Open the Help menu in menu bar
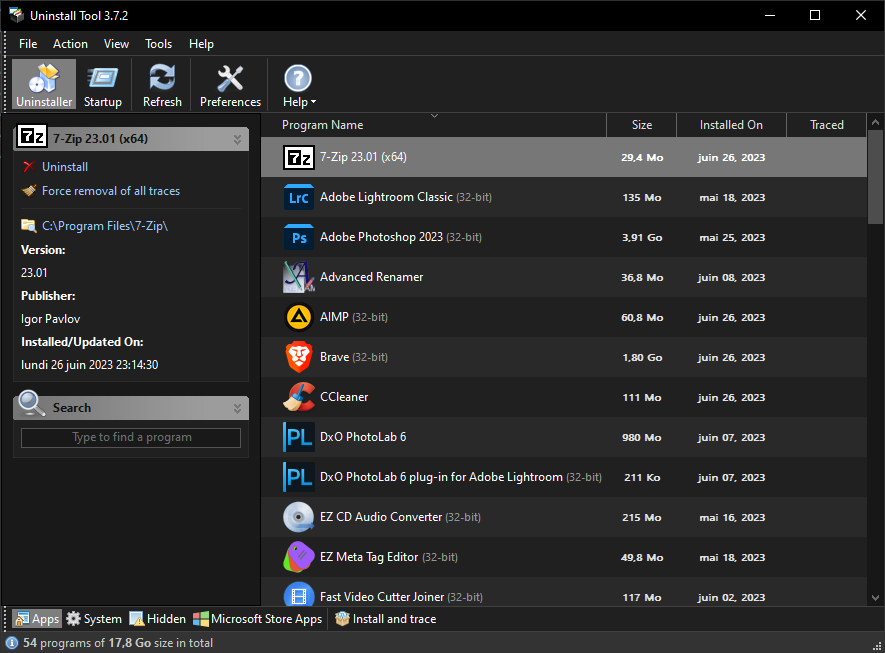The width and height of the screenshot is (885, 653). pyautogui.click(x=201, y=44)
